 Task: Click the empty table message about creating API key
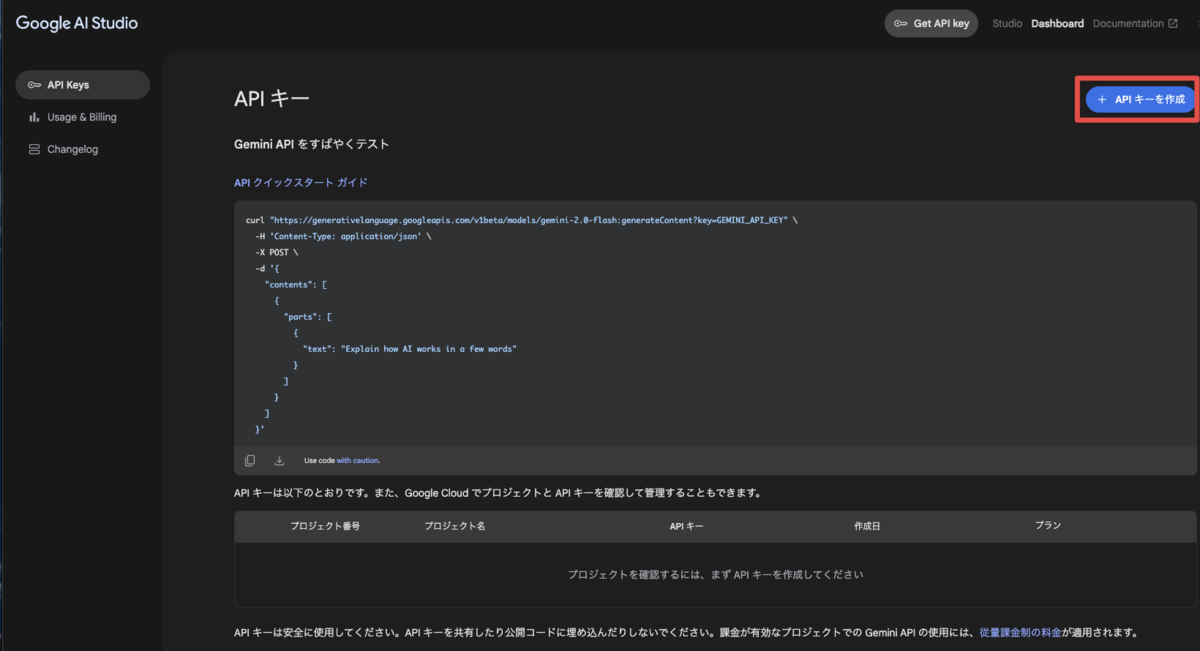coord(715,575)
